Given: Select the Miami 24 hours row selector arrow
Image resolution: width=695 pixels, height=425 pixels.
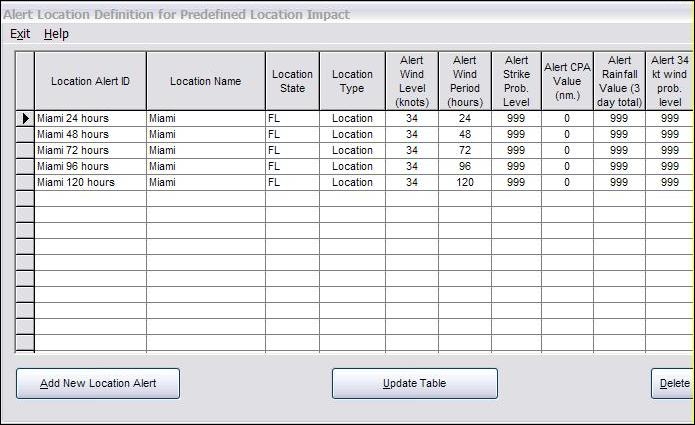Looking at the screenshot, I should pyautogui.click(x=25, y=119).
